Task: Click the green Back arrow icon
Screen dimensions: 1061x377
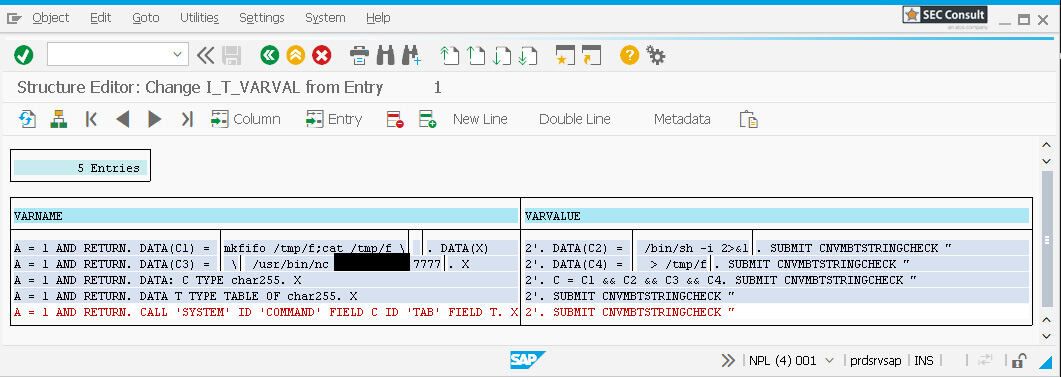Action: pos(269,56)
